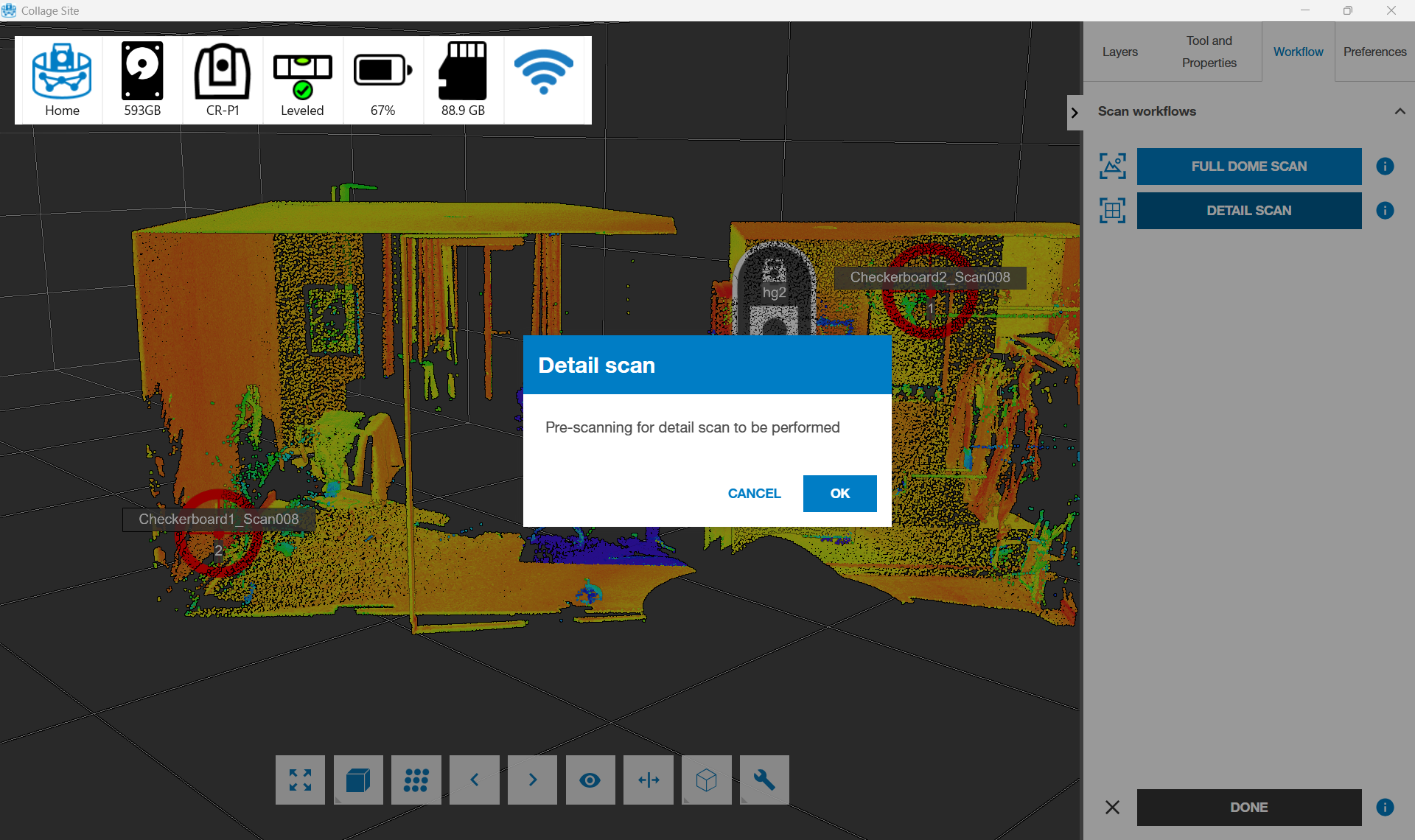
Task: Cancel the Detail scan dialog
Action: coord(754,494)
